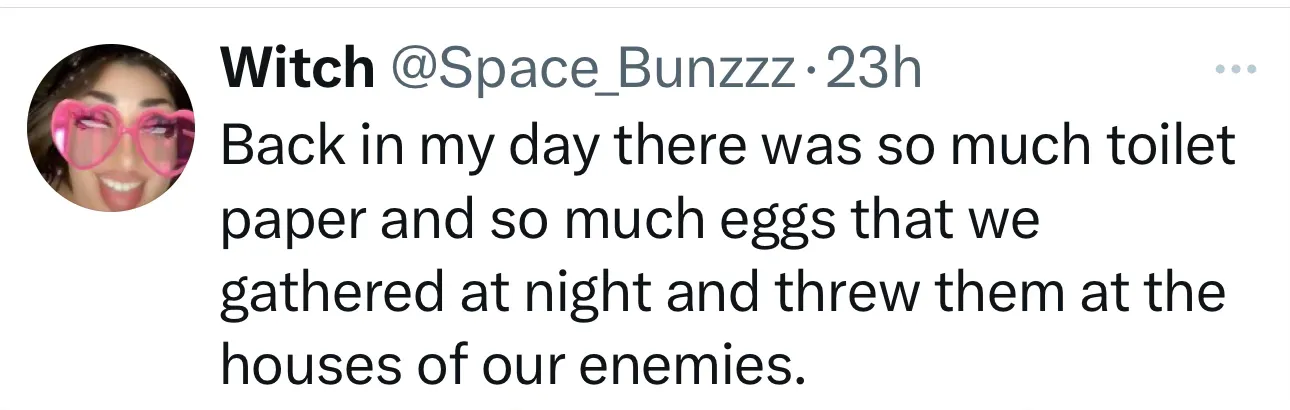Click the display name Witch
The height and width of the screenshot is (410, 1290).
tap(295, 70)
